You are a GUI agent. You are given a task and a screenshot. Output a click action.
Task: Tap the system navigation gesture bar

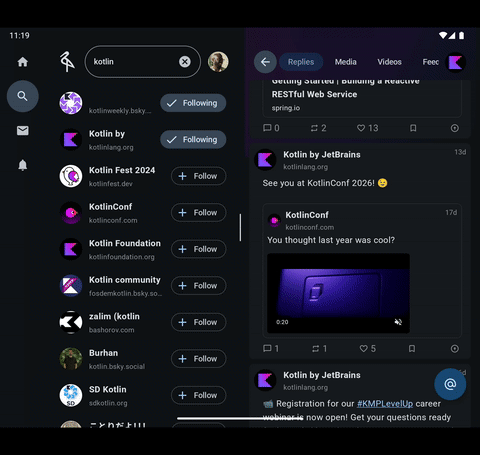click(240, 418)
